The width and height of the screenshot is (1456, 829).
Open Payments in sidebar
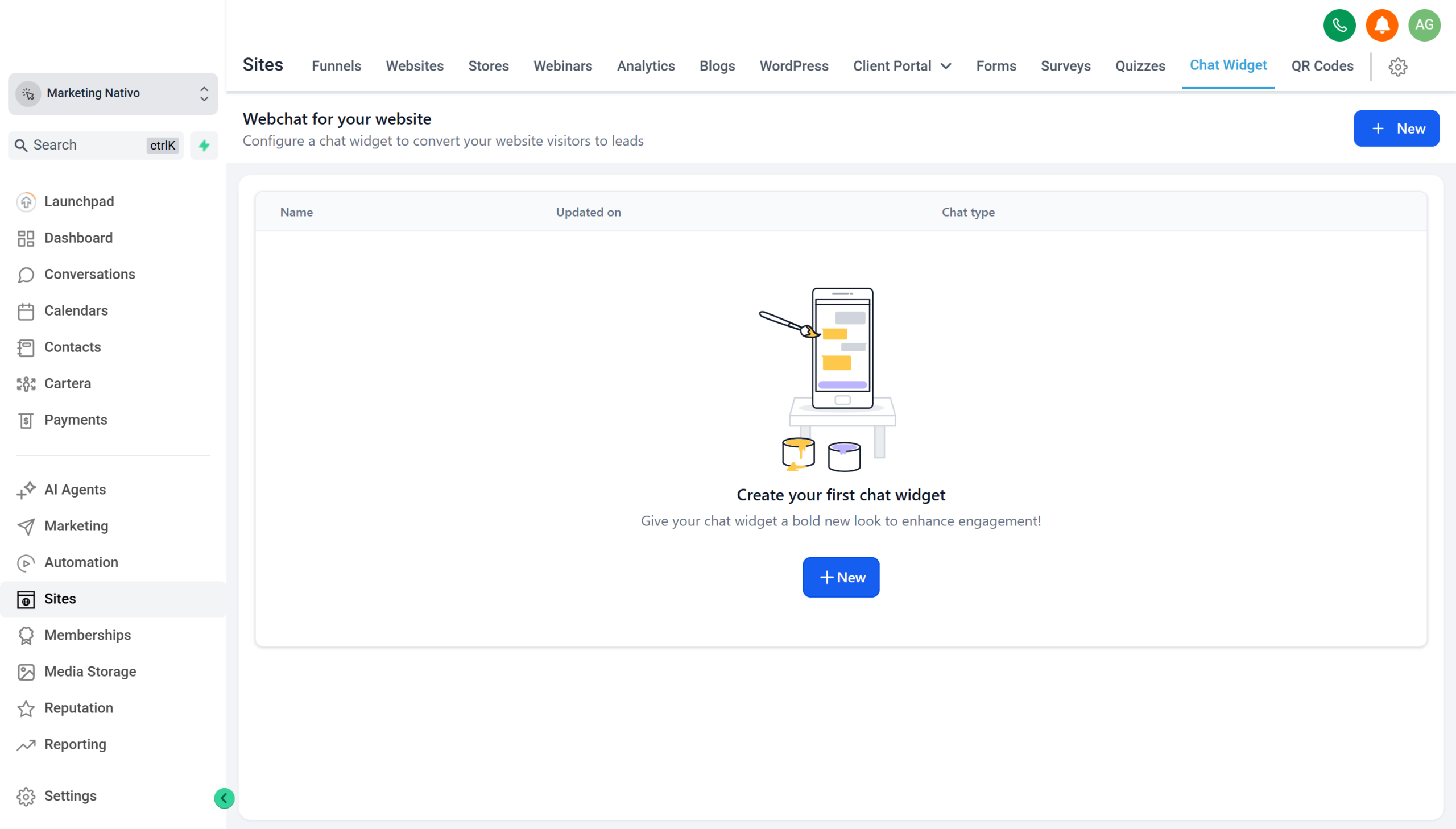(75, 420)
